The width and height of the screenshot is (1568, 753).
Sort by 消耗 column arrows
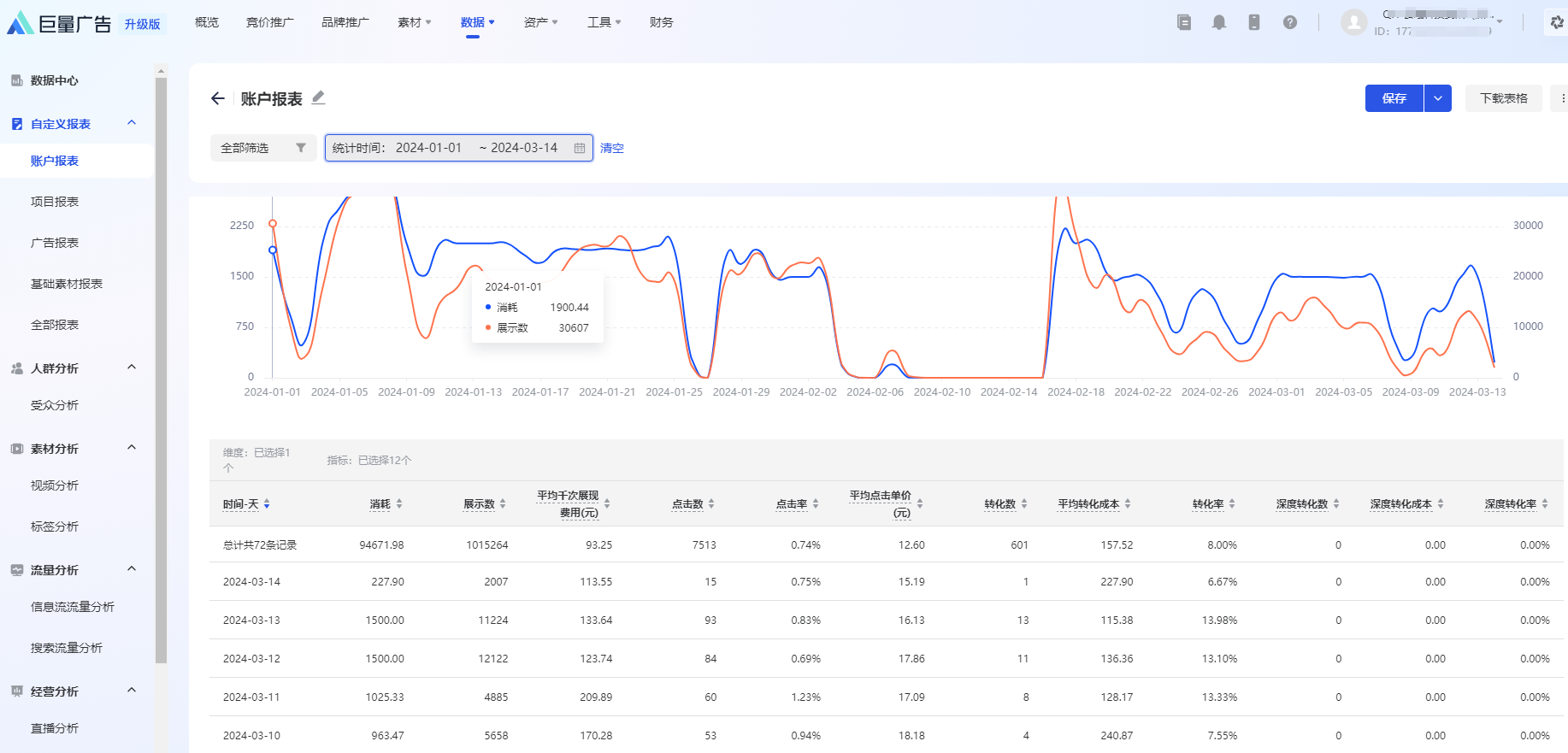(399, 504)
